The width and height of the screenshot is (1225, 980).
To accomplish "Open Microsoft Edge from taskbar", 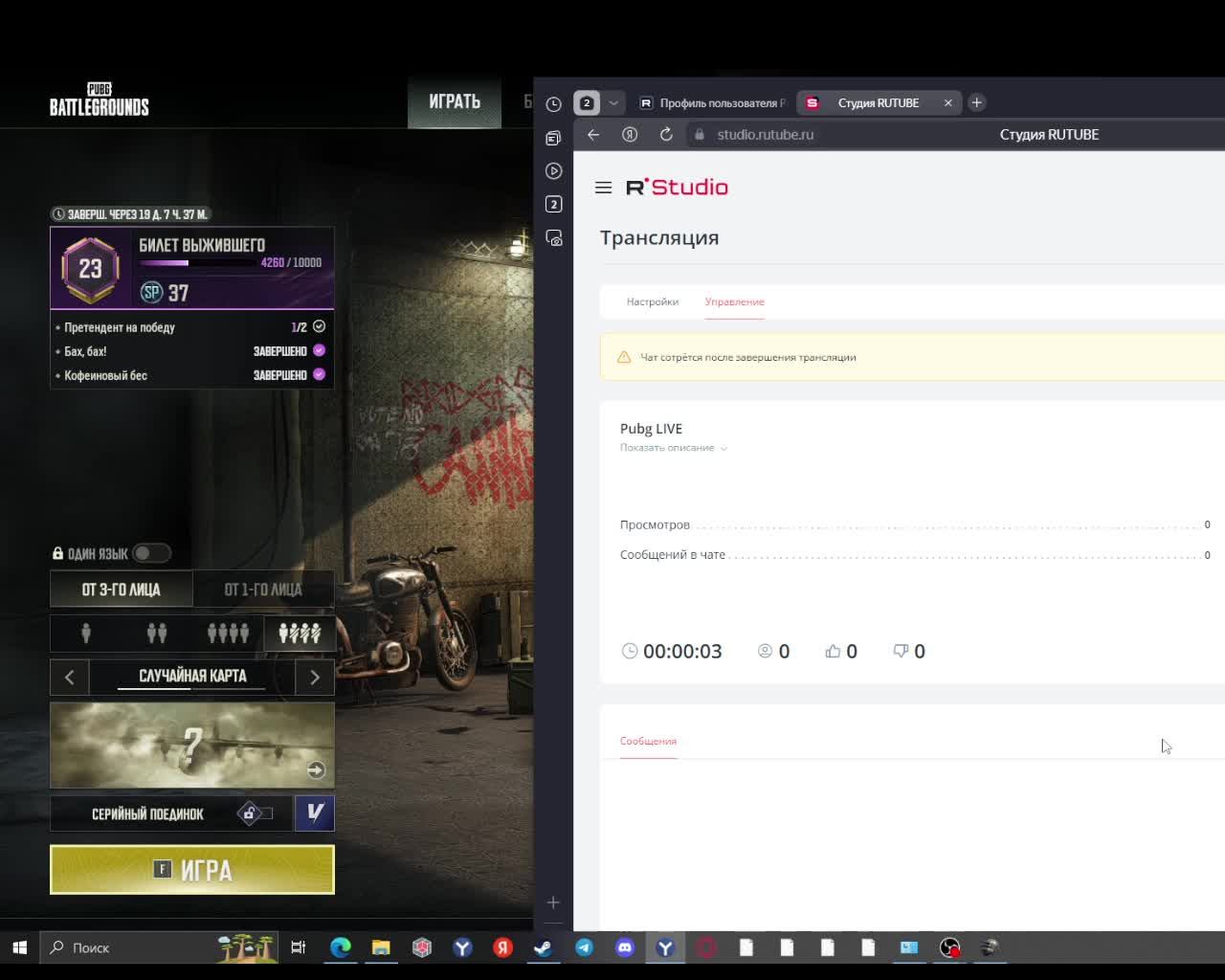I will pos(341,947).
